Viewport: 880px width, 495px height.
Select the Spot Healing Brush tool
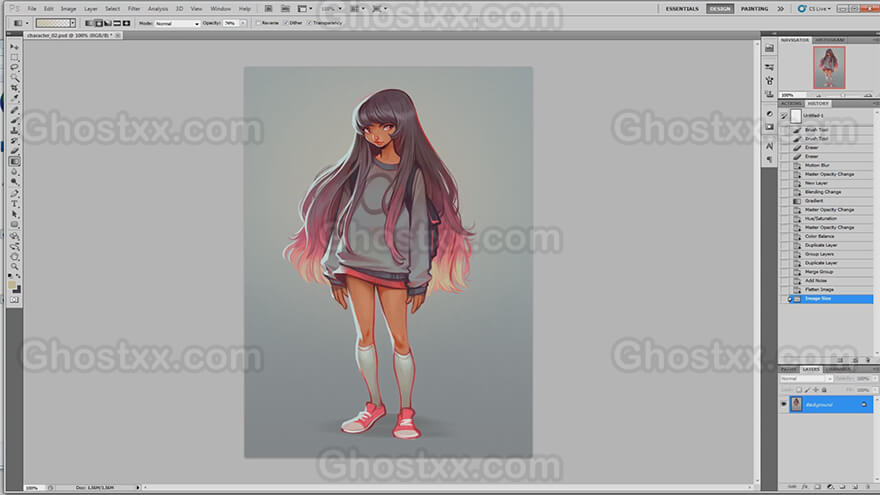click(x=14, y=110)
